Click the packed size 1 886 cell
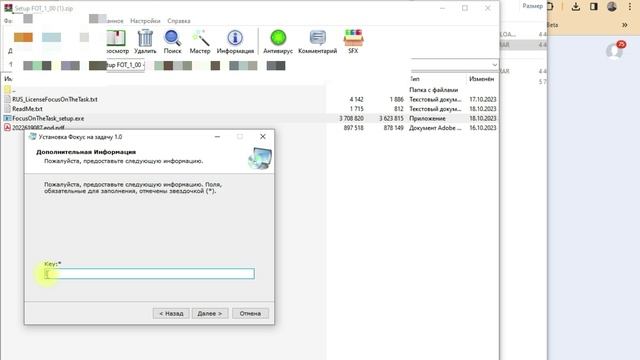This screenshot has height=360, width=640. click(x=396, y=99)
